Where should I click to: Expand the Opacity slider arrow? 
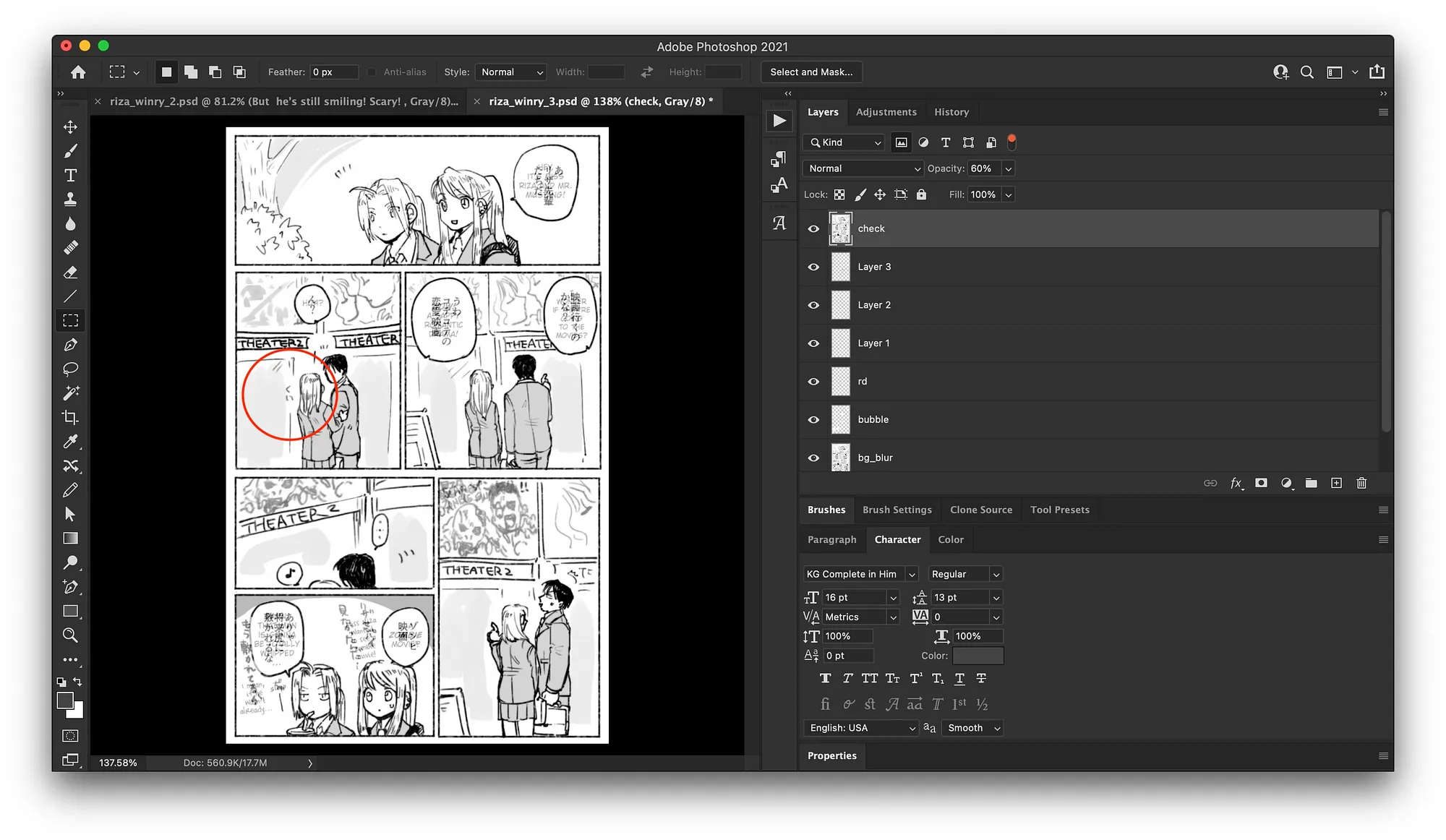[x=1009, y=168]
